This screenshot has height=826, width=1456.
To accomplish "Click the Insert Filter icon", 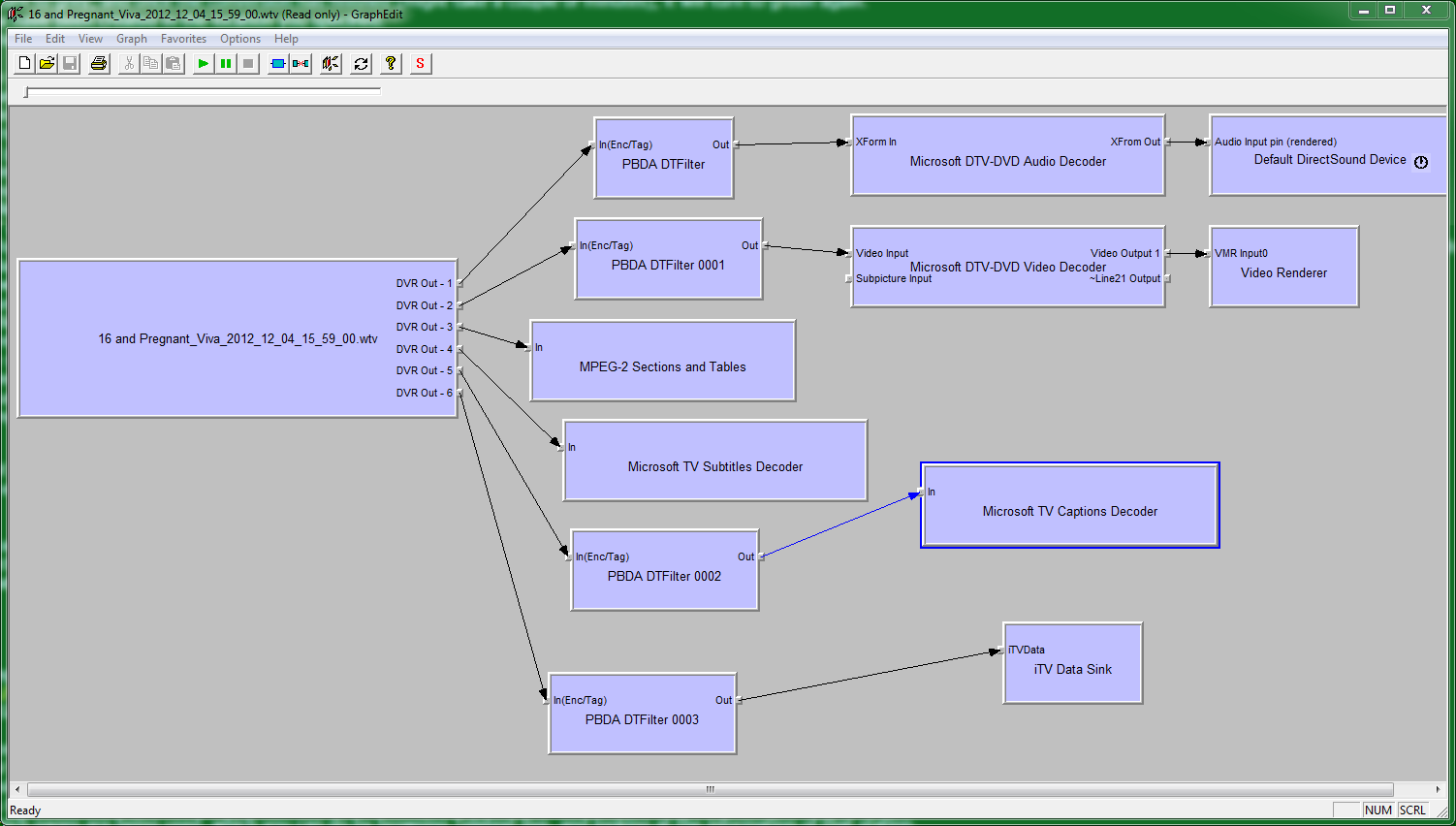I will click(x=278, y=63).
